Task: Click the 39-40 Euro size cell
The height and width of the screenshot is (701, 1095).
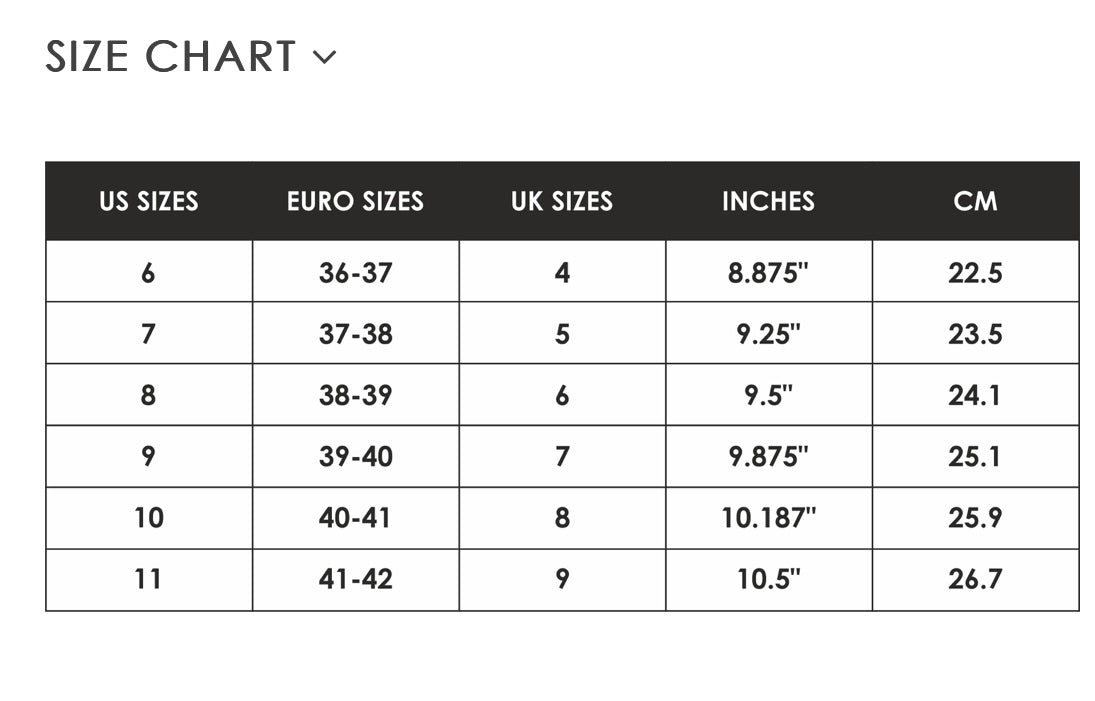Action: 355,457
